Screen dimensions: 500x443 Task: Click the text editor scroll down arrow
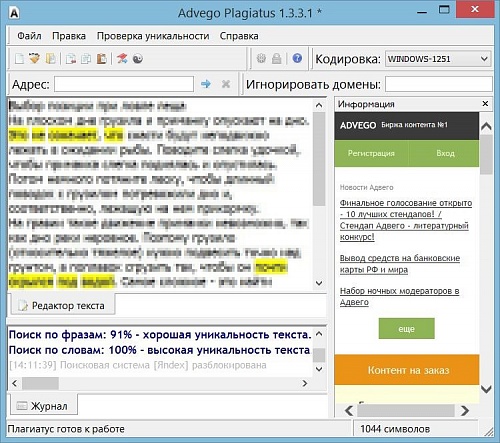319,283
